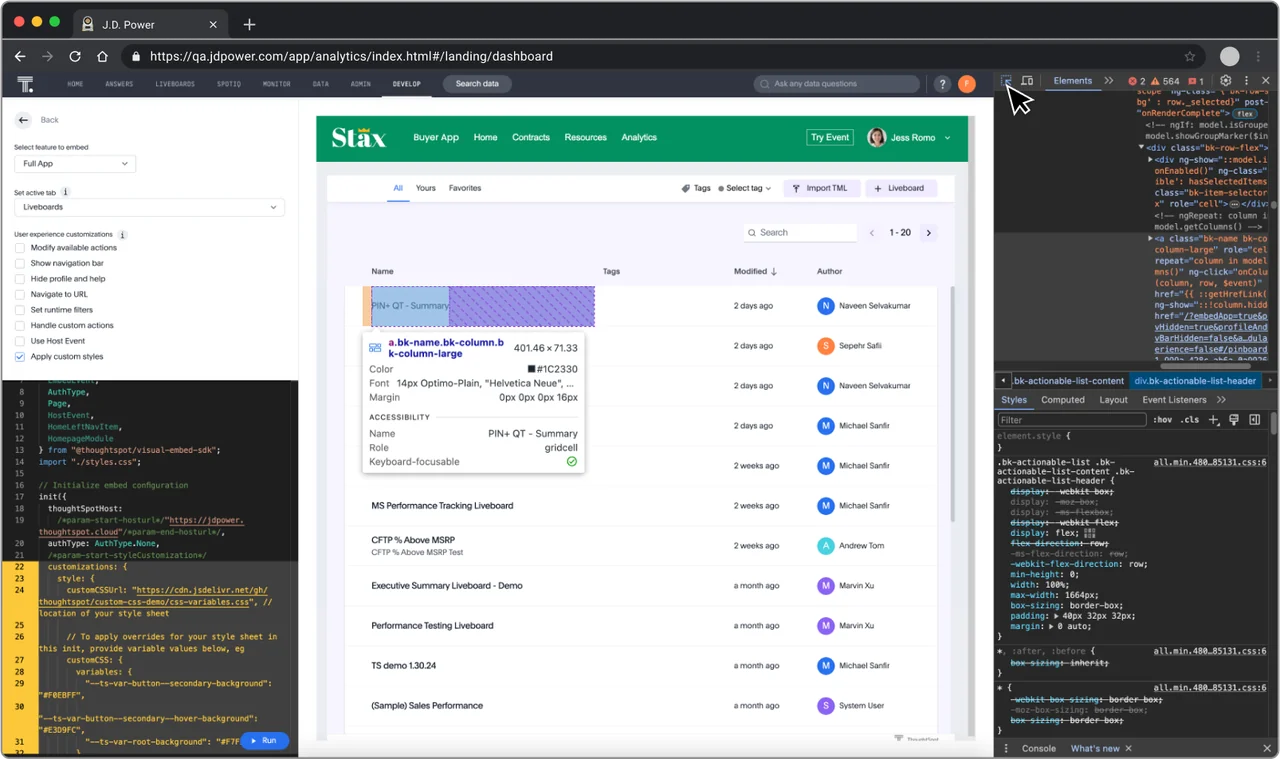Click info icon next to User experience customizations
This screenshot has width=1280, height=759.
pyautogui.click(x=123, y=235)
